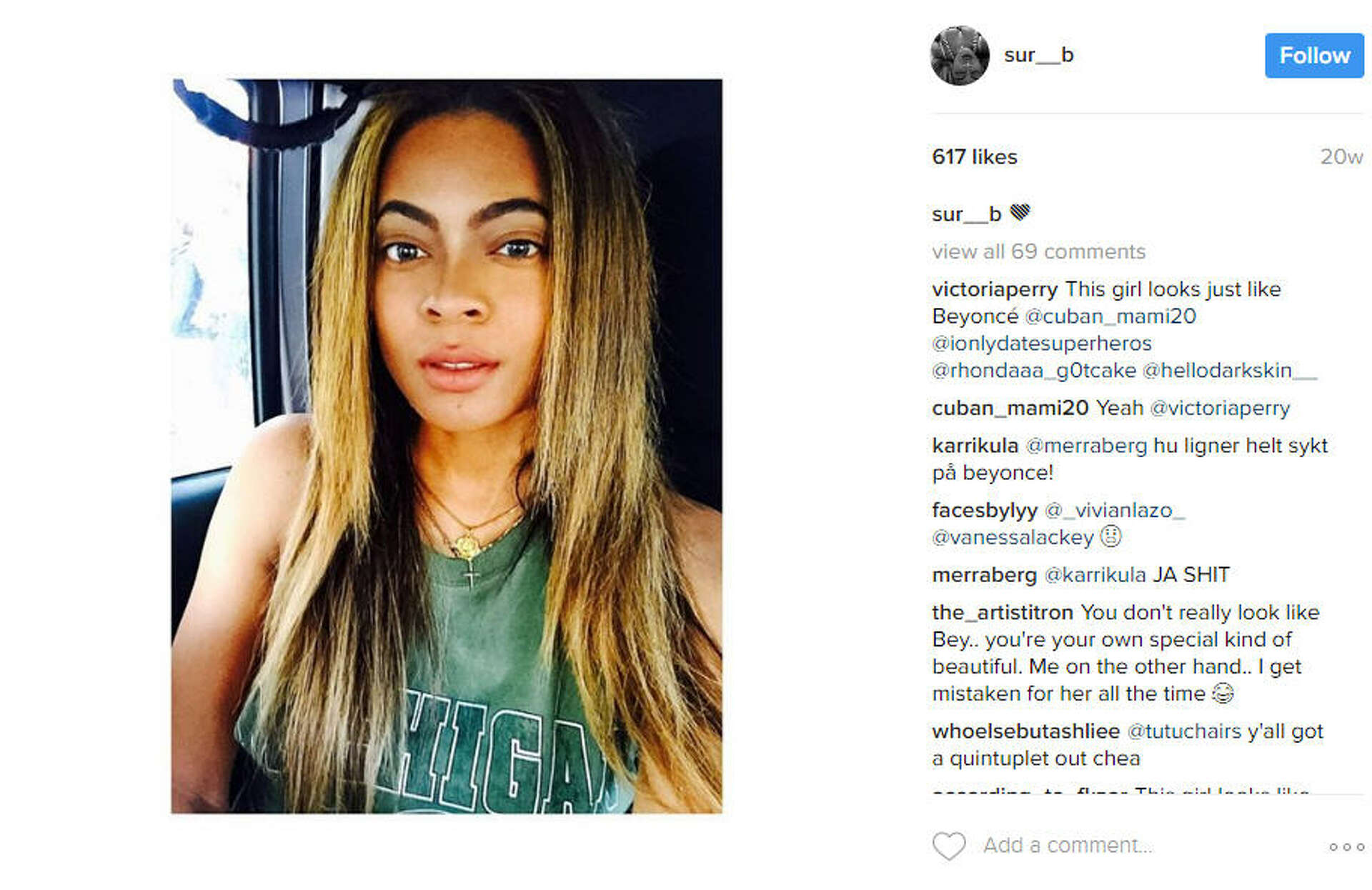The width and height of the screenshot is (1372, 890).
Task: Open the @hellodarkskin__ mention
Action: coord(1230,371)
